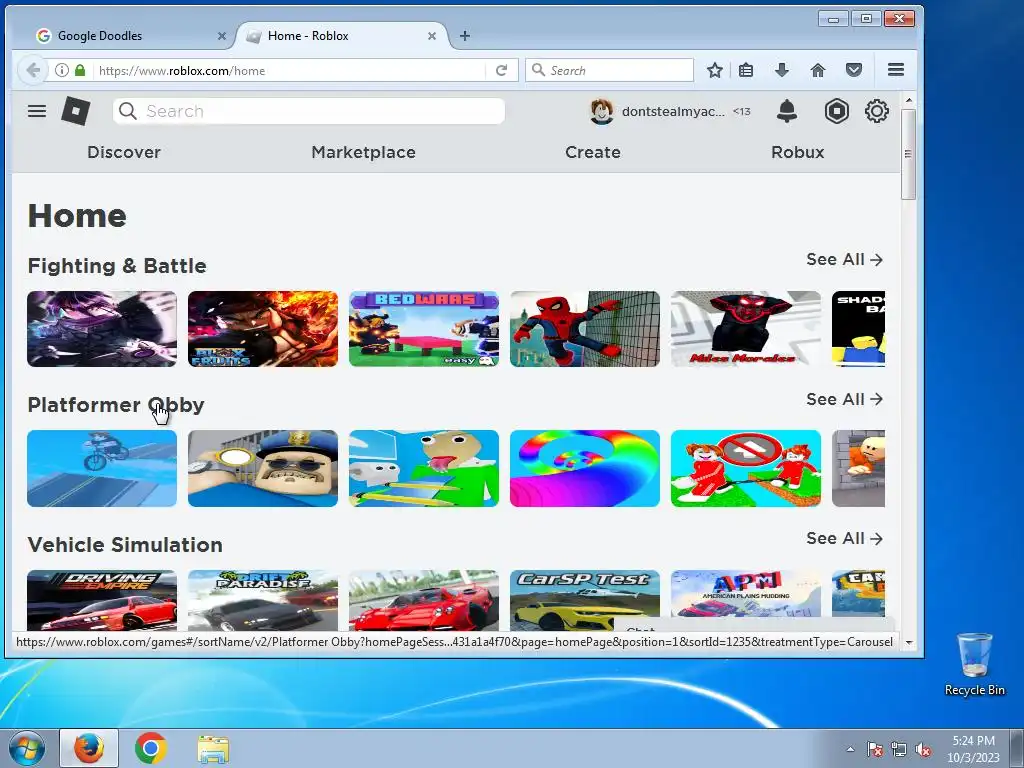Open the Pocket icon in toolbar
This screenshot has height=768, width=1024.
(854, 71)
